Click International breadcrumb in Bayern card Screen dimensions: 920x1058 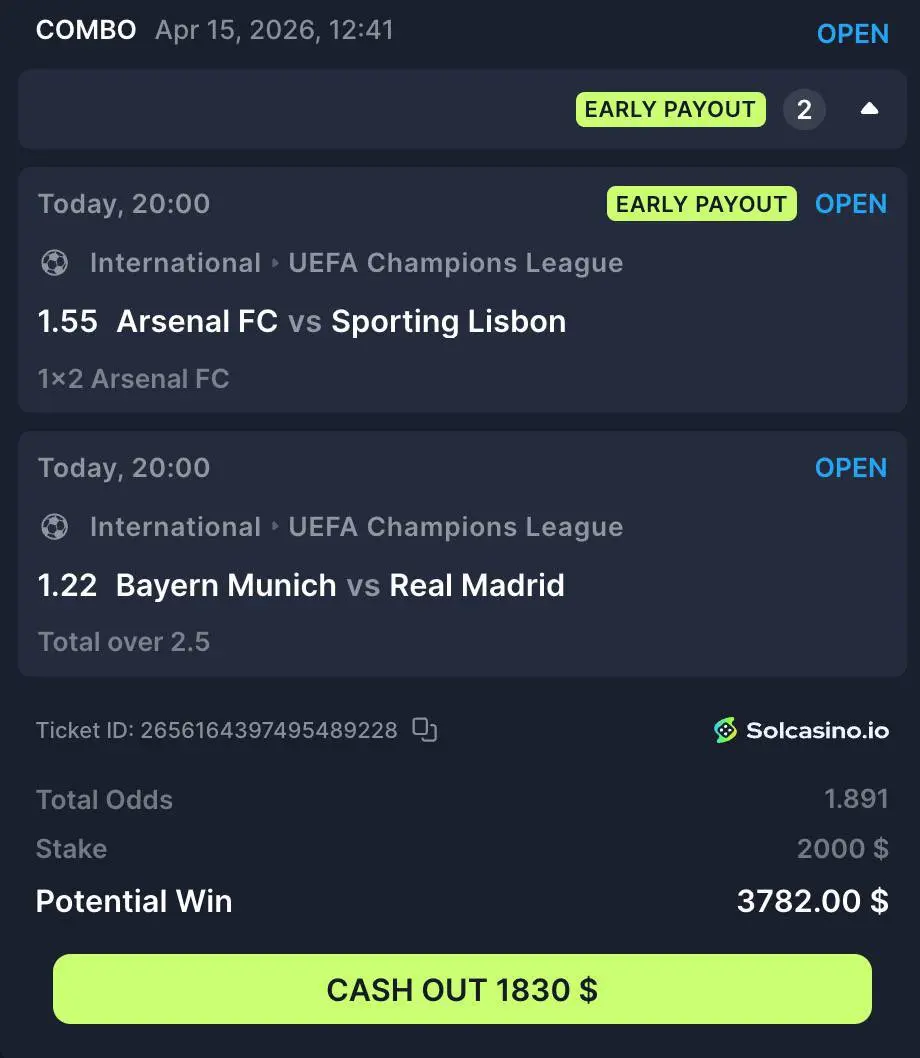175,526
